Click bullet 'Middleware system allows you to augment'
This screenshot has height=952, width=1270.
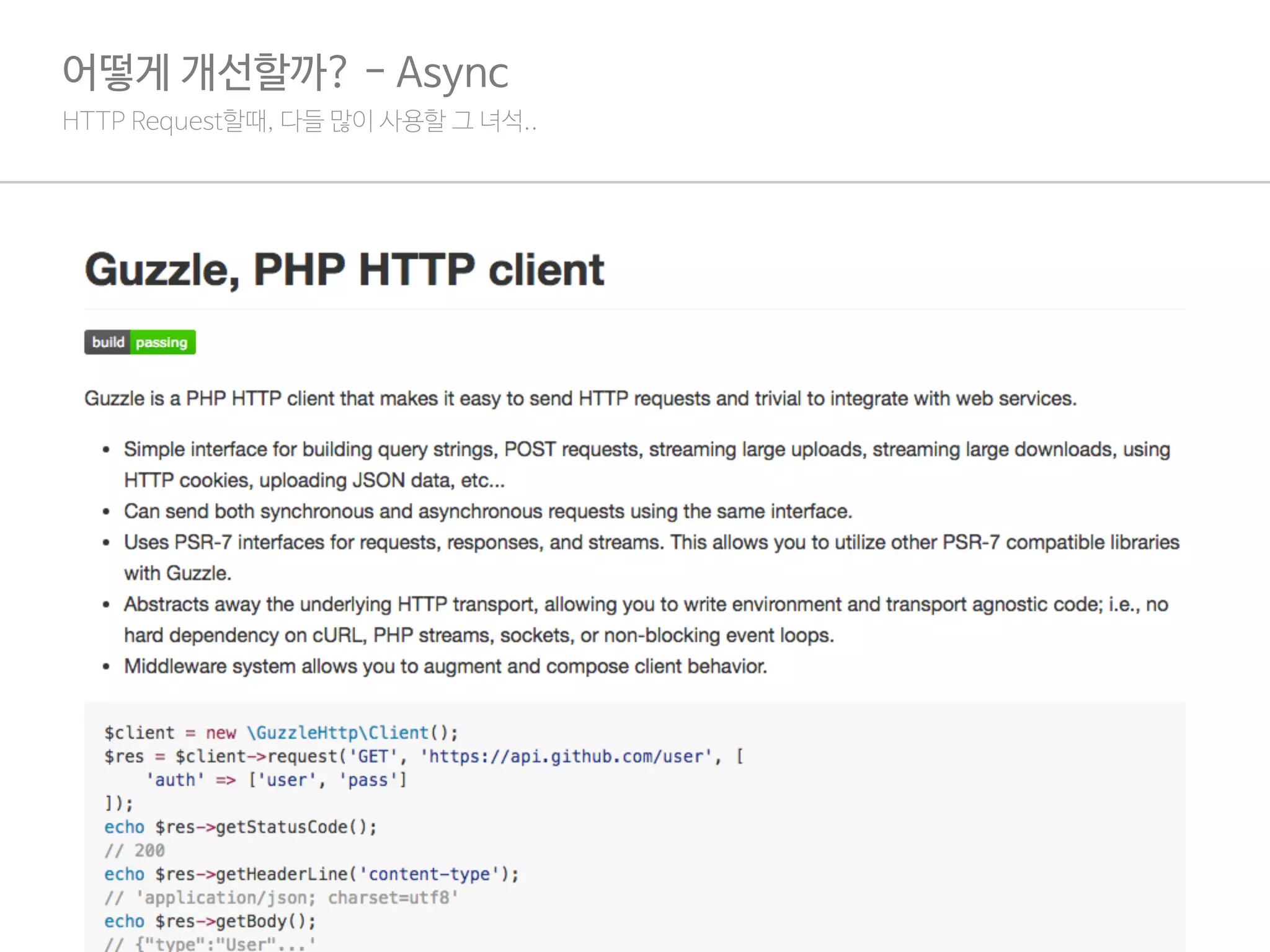[x=445, y=666]
